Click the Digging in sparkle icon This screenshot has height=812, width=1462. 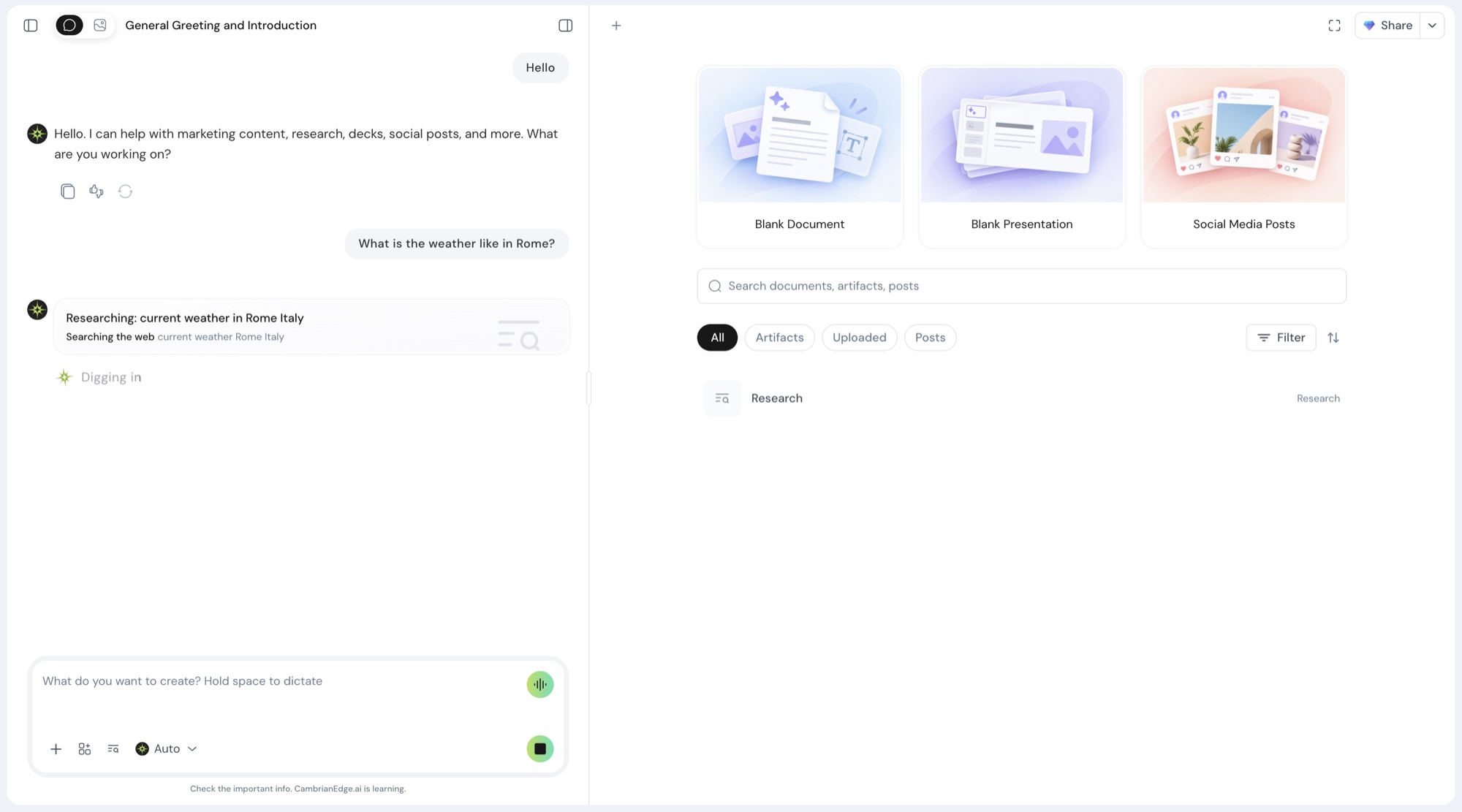pyautogui.click(x=64, y=377)
